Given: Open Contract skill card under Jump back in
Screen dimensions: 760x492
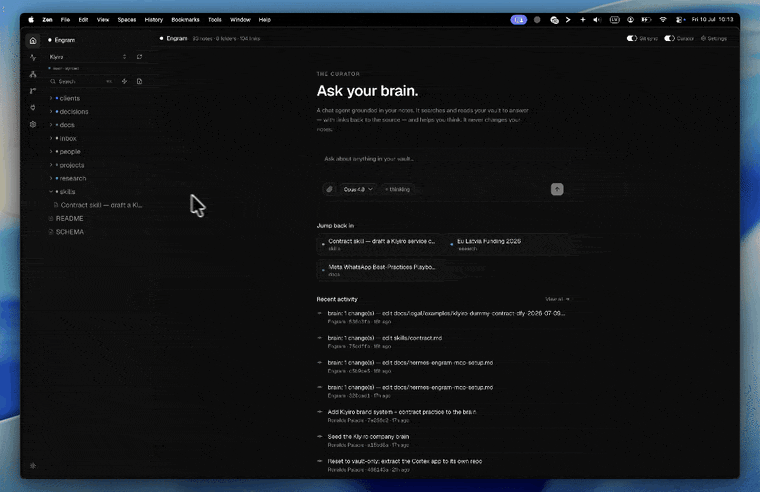Looking at the screenshot, I should point(379,244).
